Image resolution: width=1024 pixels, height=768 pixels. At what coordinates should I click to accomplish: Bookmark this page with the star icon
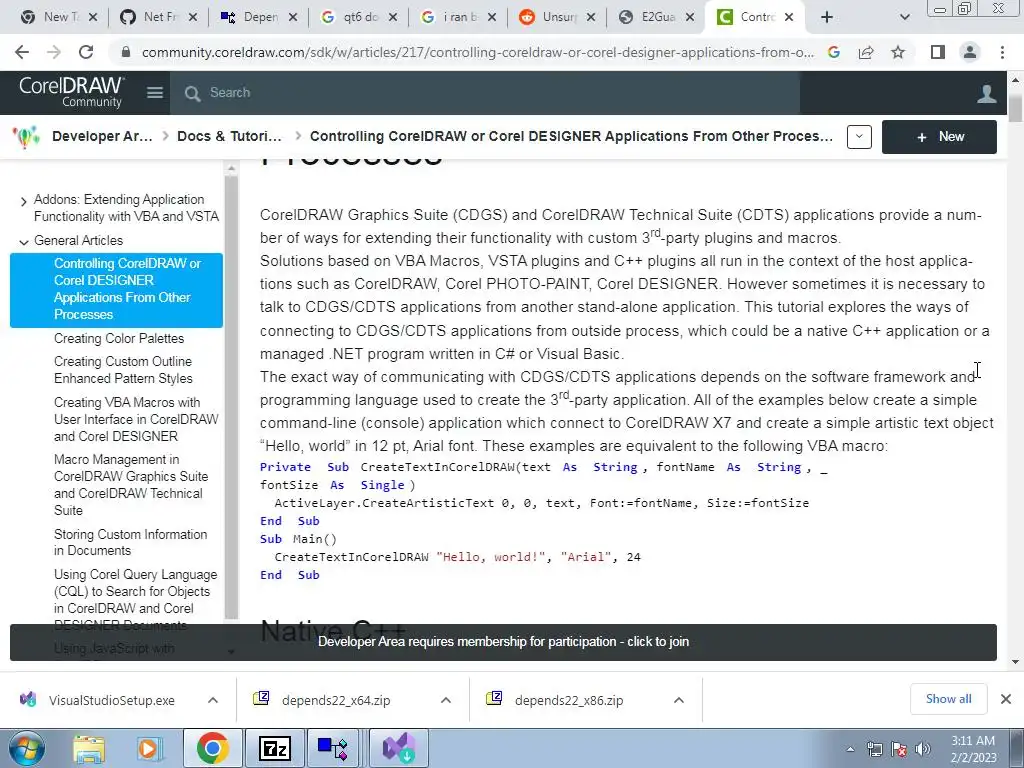click(x=898, y=52)
